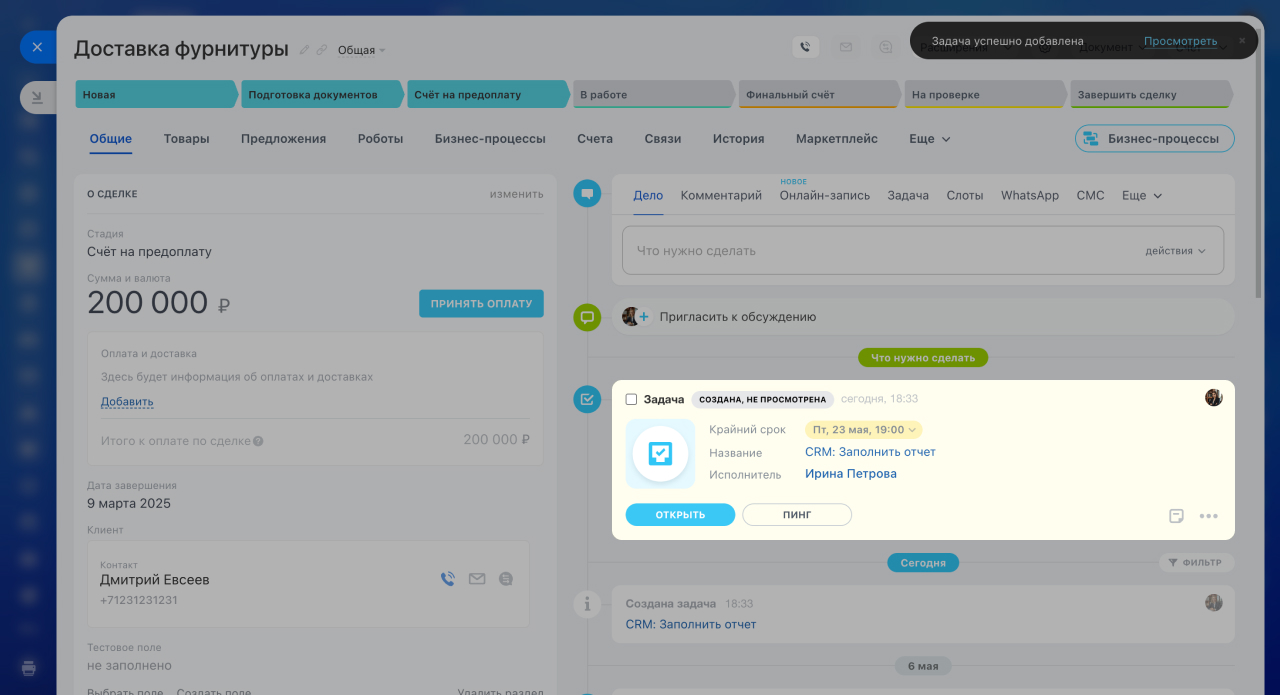Select the WhatsApp timeline tab
Viewport: 1280px width, 695px height.
(x=1030, y=196)
